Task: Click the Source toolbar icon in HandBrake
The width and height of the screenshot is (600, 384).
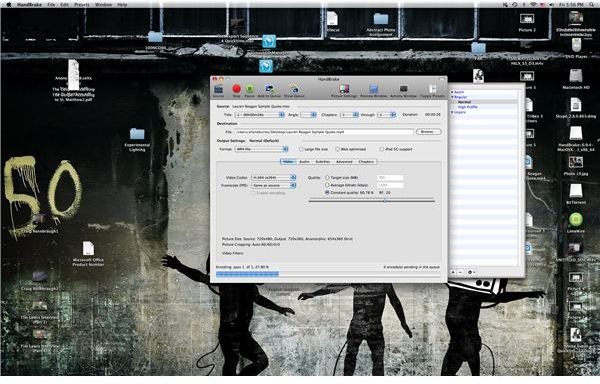Action: click(x=218, y=90)
